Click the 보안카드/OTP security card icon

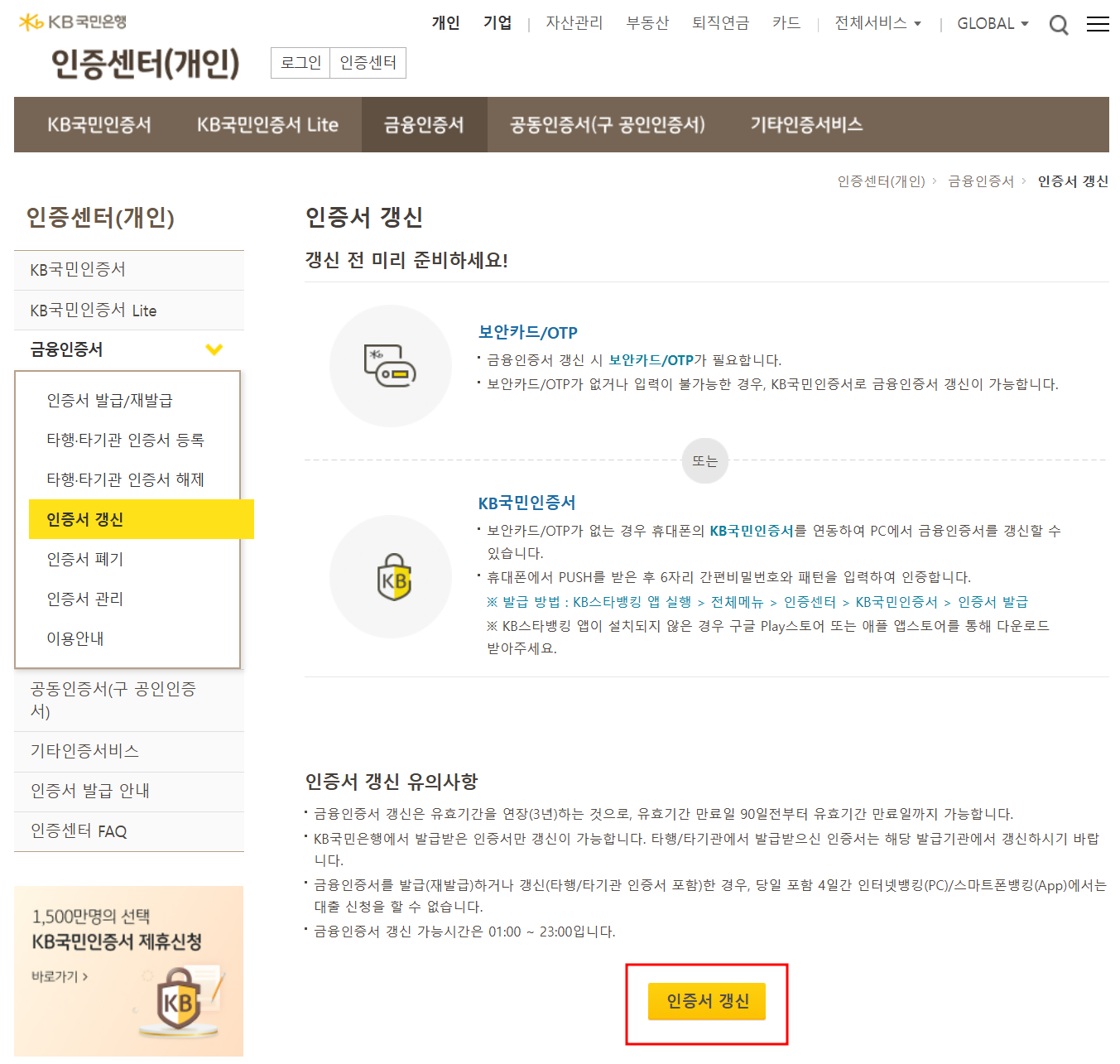(390, 365)
